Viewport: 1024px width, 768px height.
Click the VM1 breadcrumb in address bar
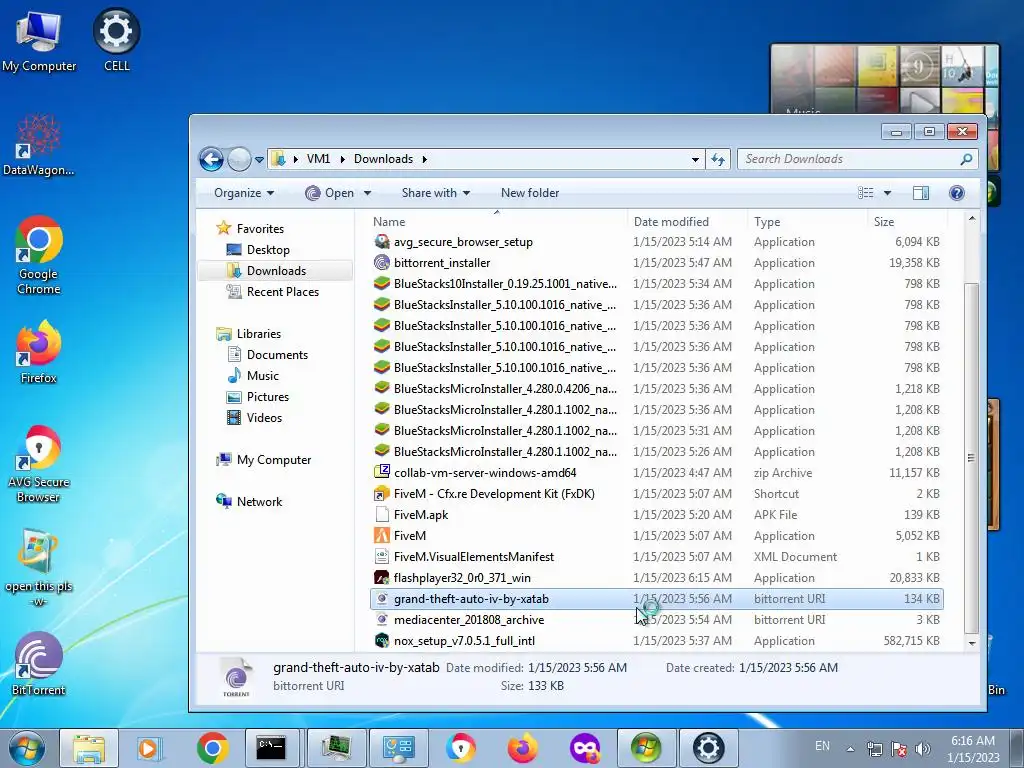(x=318, y=159)
